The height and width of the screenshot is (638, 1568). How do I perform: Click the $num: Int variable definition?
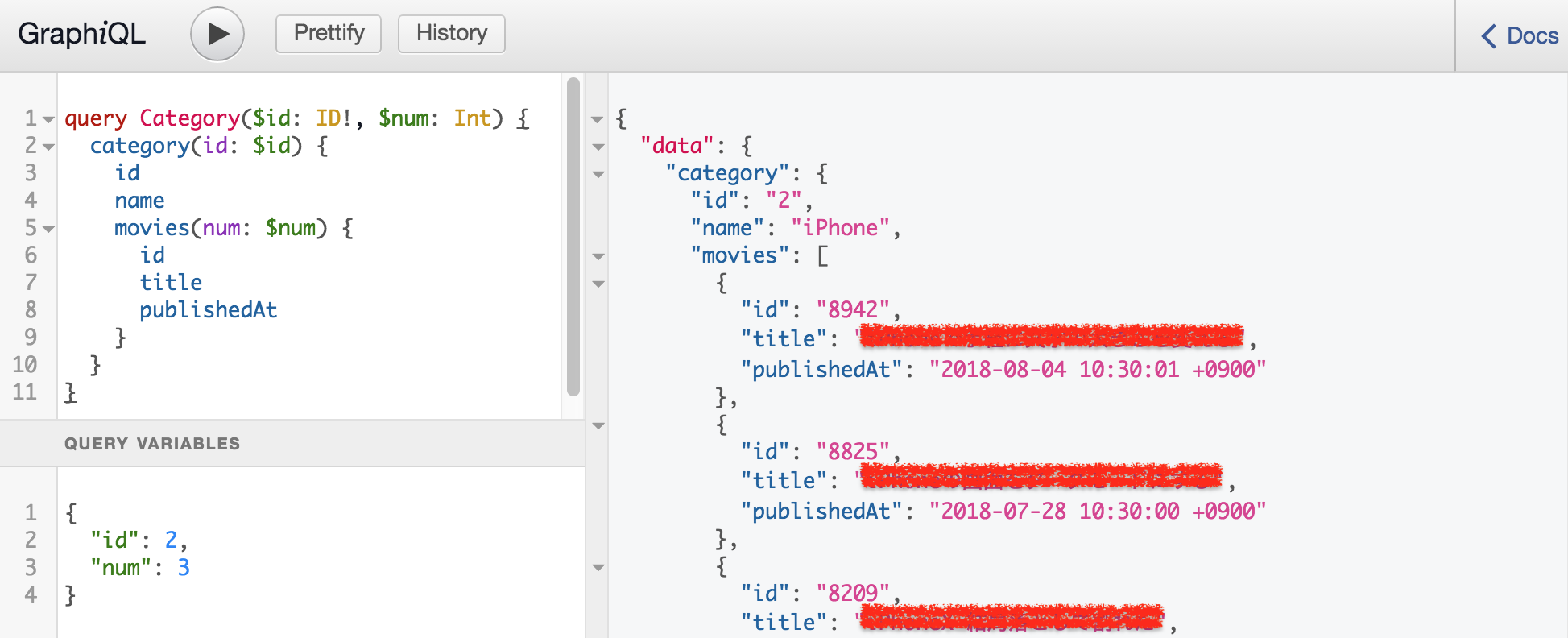pyautogui.click(x=435, y=118)
